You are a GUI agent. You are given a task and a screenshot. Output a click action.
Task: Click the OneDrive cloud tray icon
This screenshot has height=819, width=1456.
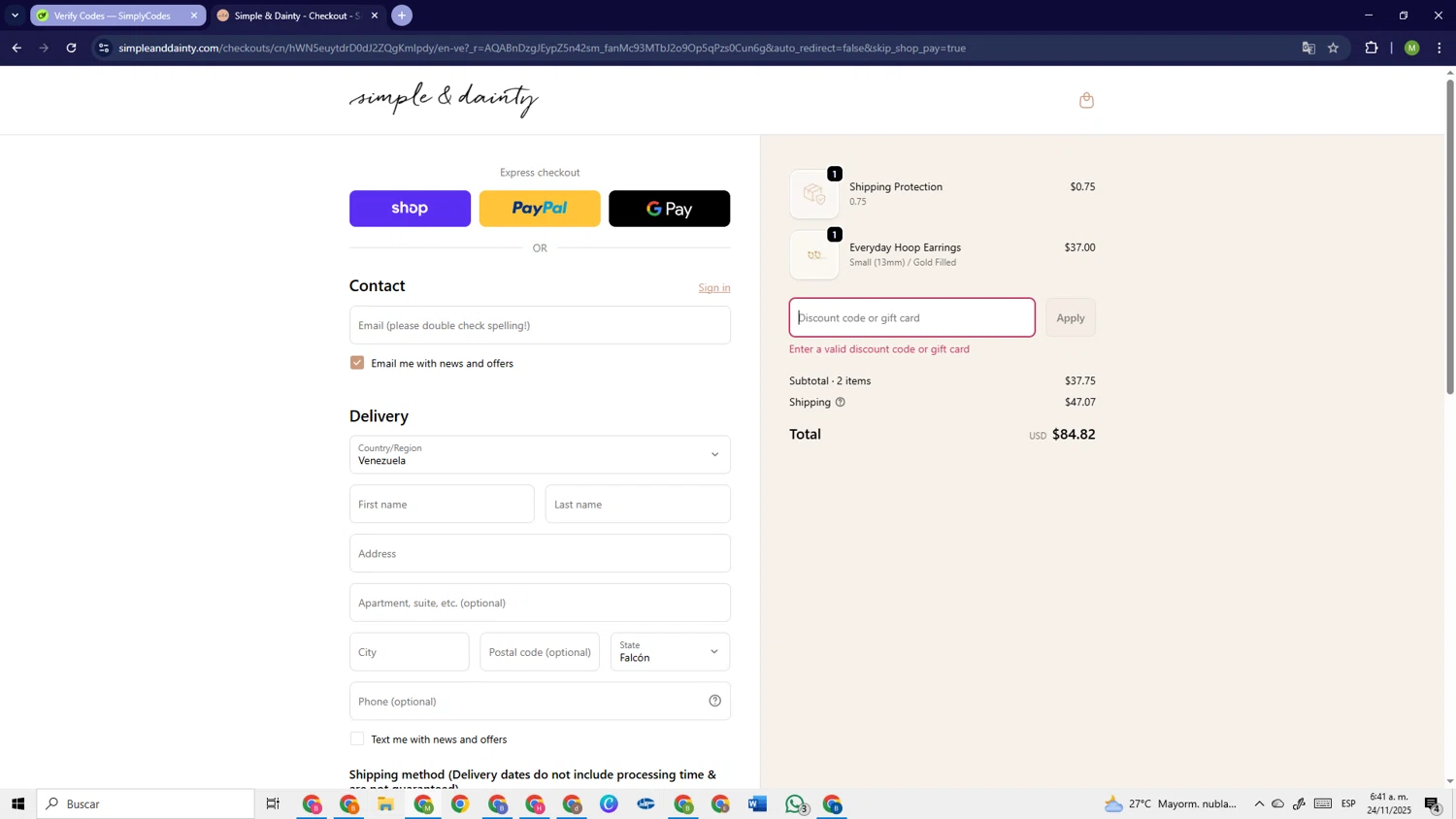1278,803
